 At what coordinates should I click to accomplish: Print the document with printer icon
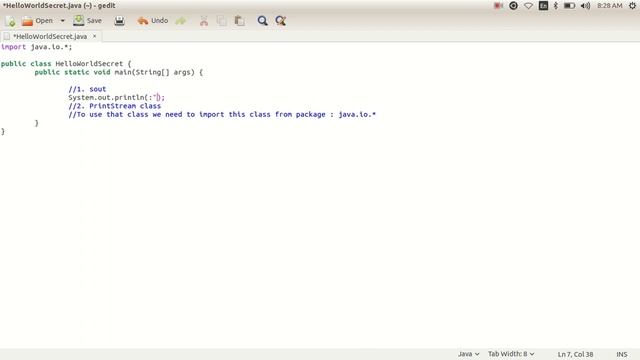[x=119, y=21]
